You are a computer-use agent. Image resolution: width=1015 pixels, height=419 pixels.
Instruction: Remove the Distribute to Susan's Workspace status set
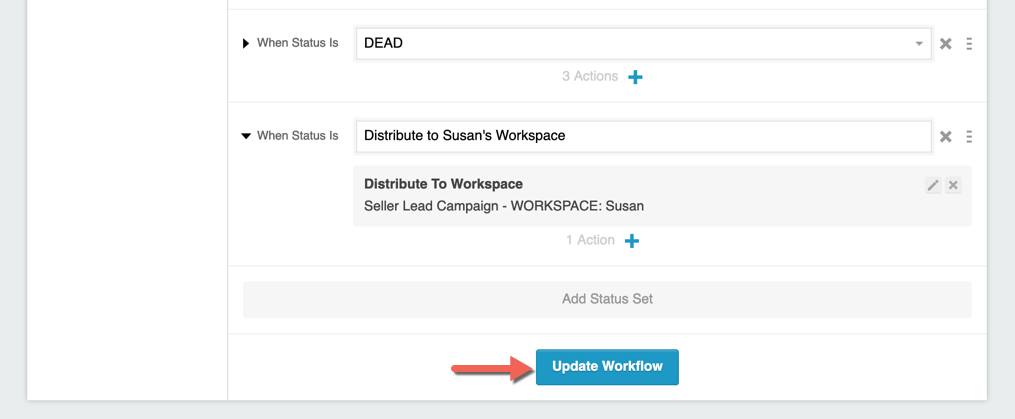pos(946,136)
